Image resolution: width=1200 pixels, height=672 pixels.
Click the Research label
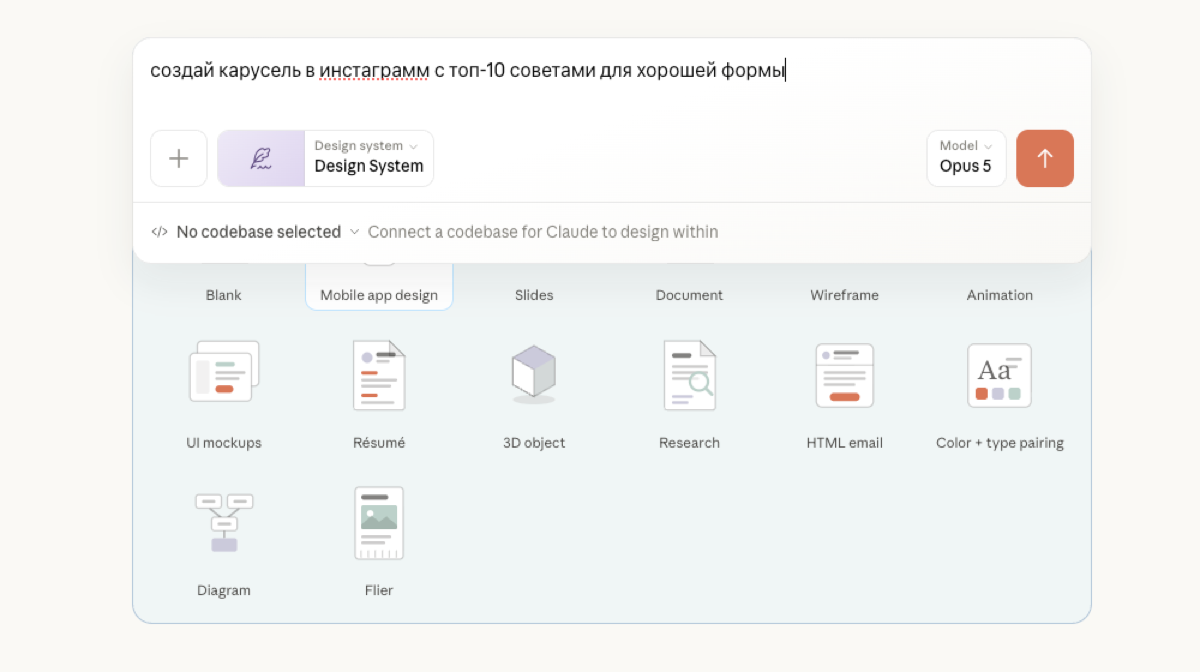pos(689,443)
